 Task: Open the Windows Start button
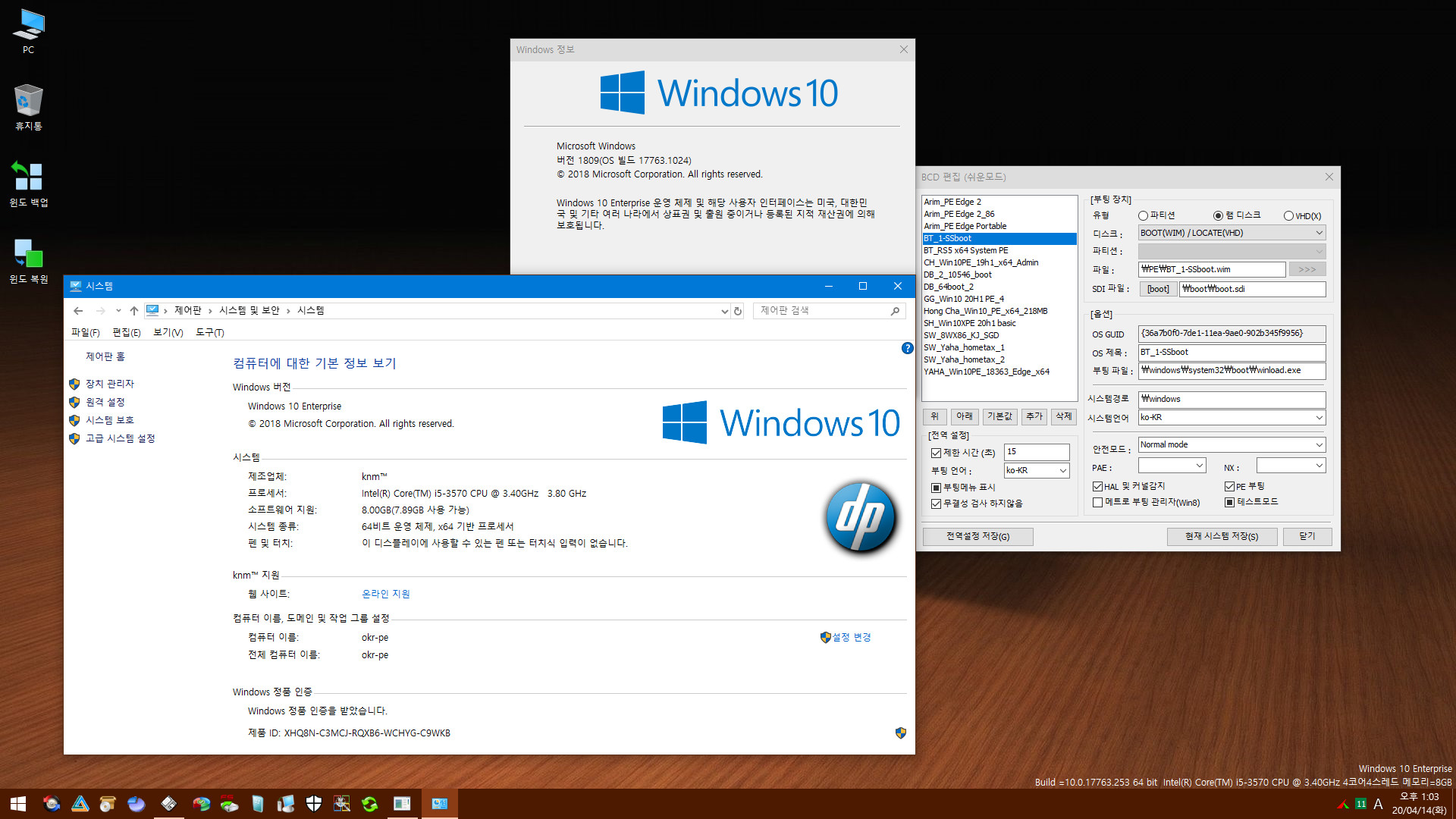coord(18,804)
